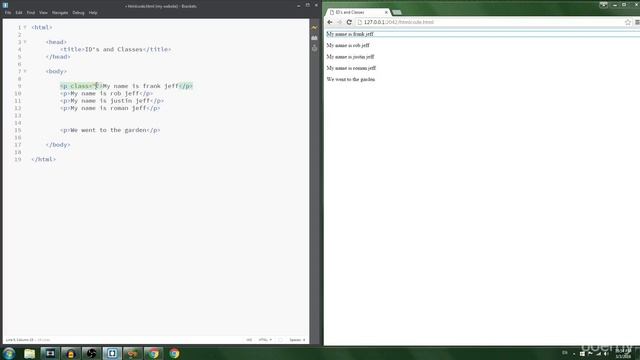Viewport: 640px width, 360px height.
Task: Go forward in Chrome browser
Action: 339,22
